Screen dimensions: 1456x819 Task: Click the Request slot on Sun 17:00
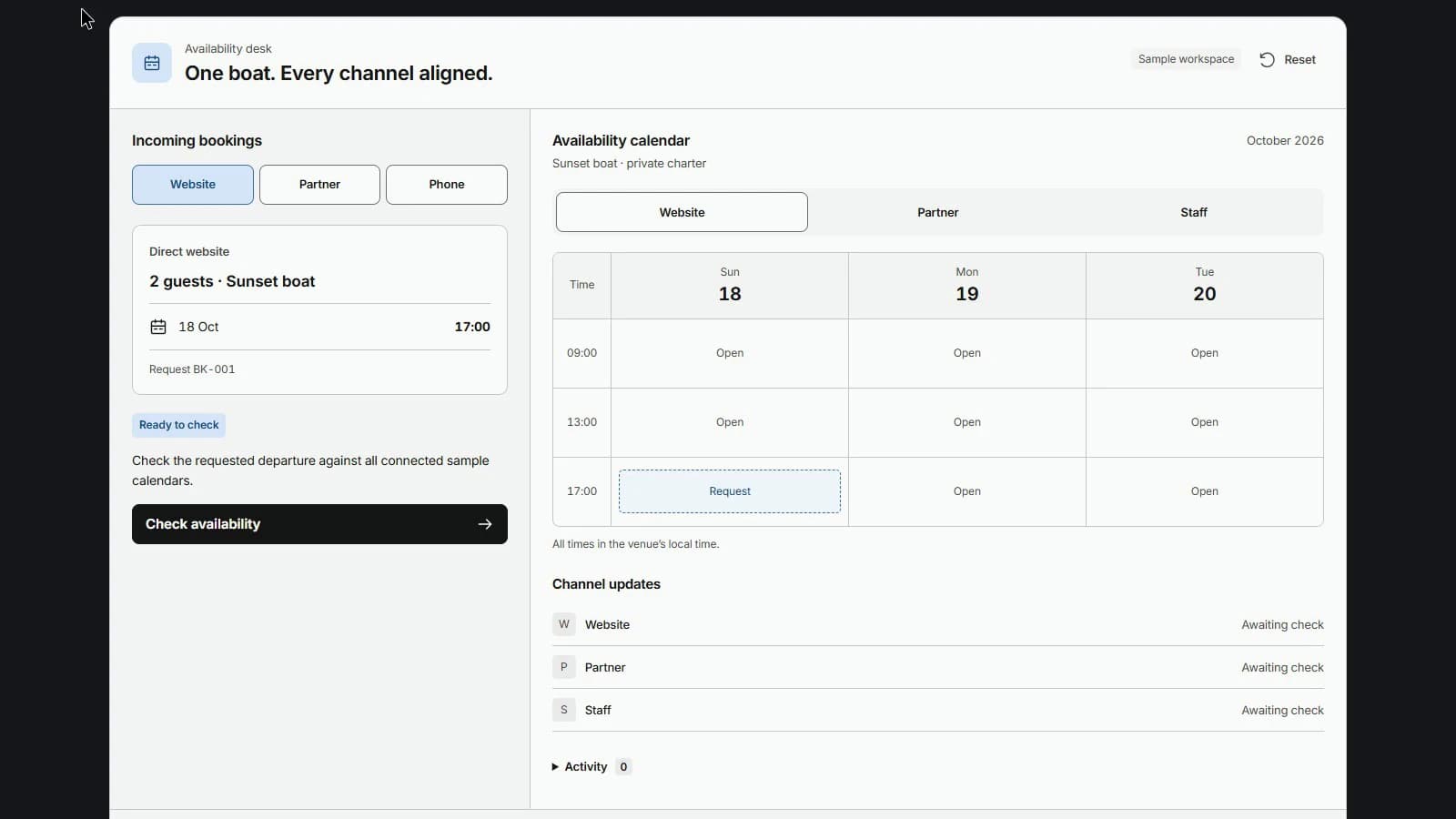[x=730, y=491]
